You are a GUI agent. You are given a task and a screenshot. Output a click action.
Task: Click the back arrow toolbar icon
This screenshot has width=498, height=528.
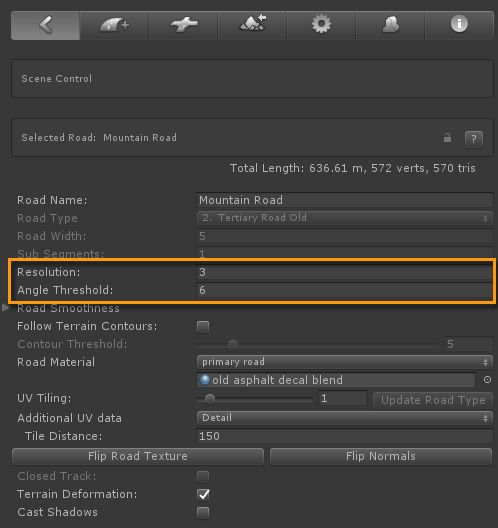(x=46, y=25)
